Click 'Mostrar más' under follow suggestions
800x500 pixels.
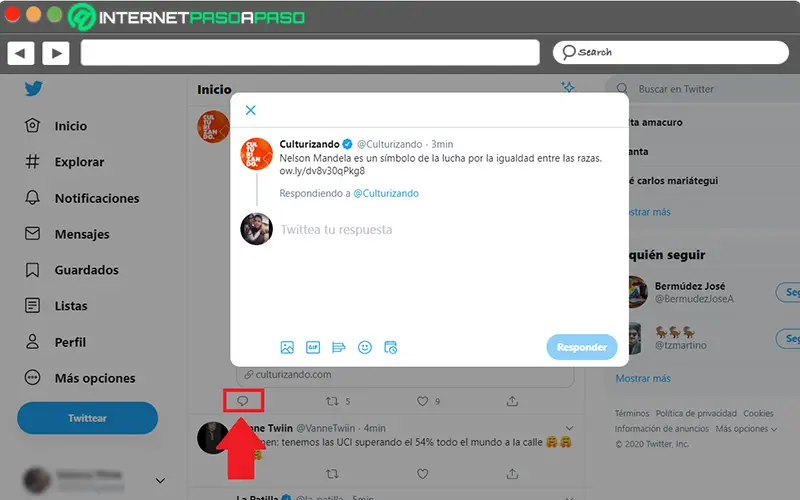pyautogui.click(x=643, y=379)
